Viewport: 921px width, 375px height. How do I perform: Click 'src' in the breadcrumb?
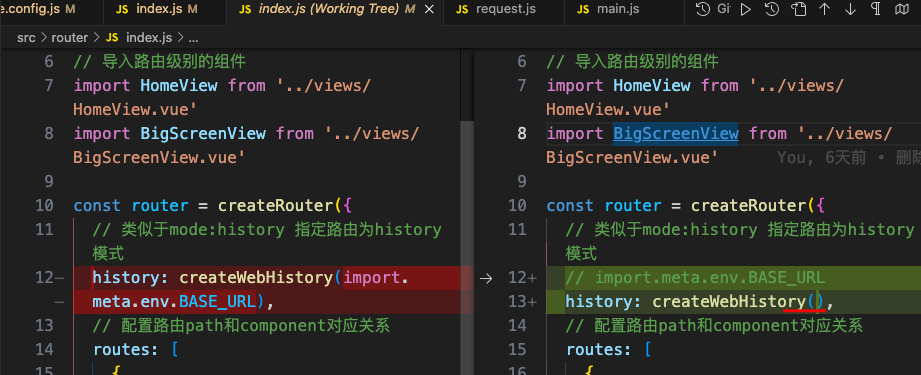pos(26,38)
